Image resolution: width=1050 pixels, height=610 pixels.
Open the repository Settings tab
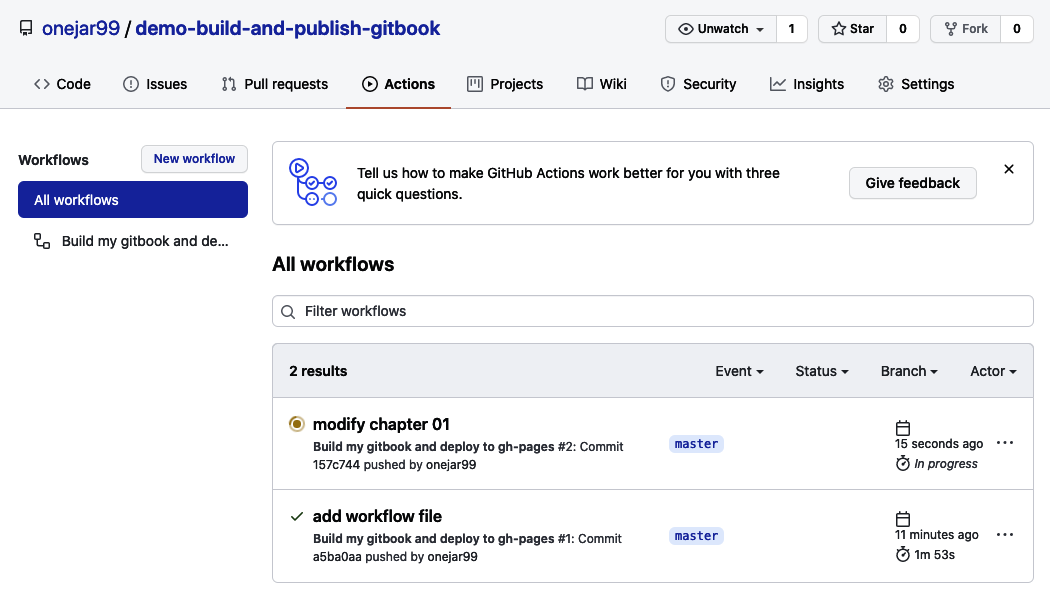click(x=916, y=84)
